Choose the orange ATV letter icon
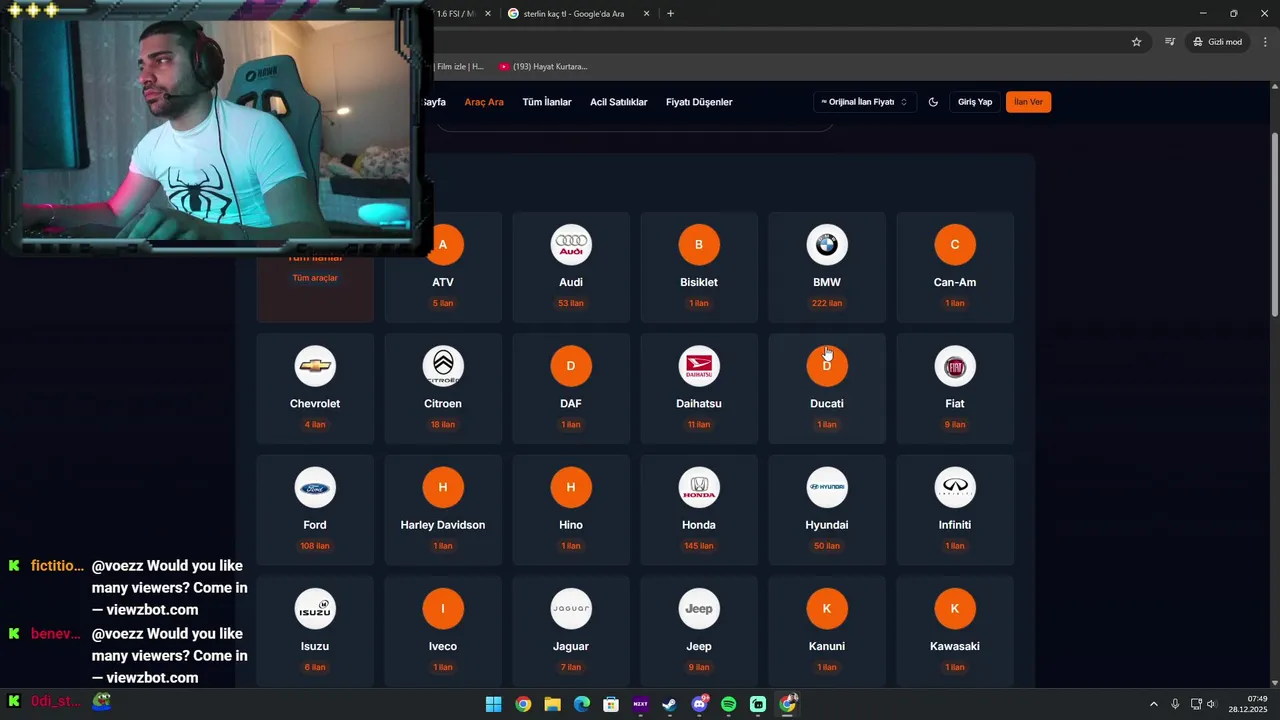The width and height of the screenshot is (1280, 720). pyautogui.click(x=443, y=245)
